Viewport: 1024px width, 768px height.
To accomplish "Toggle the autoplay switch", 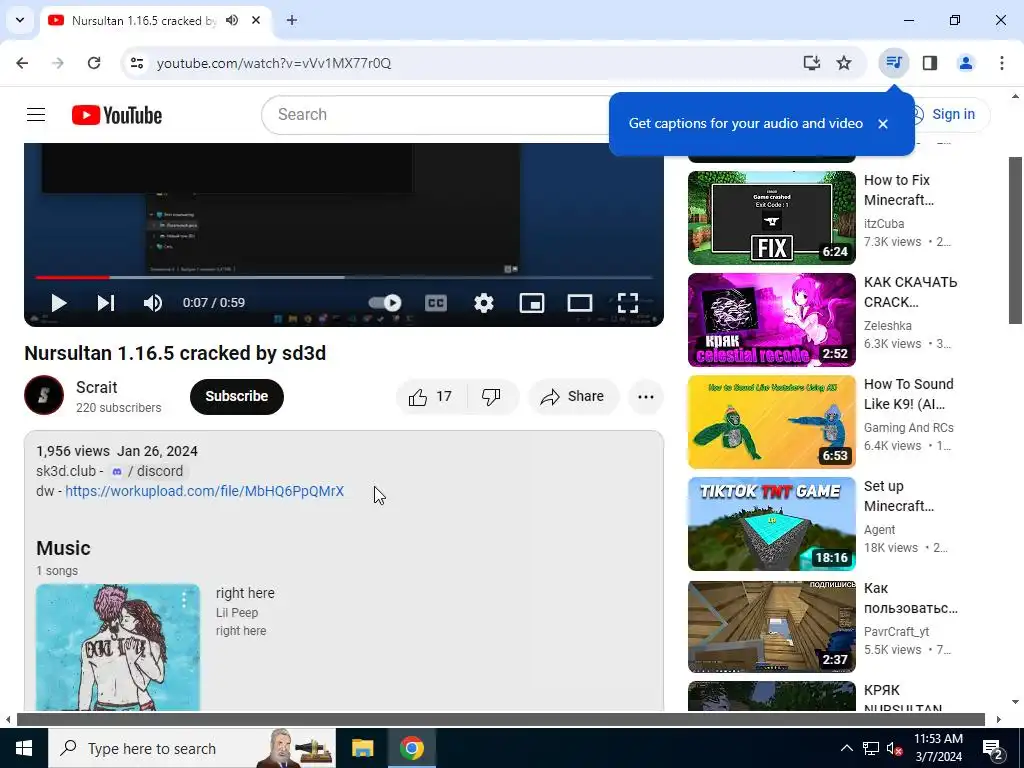I will [385, 303].
